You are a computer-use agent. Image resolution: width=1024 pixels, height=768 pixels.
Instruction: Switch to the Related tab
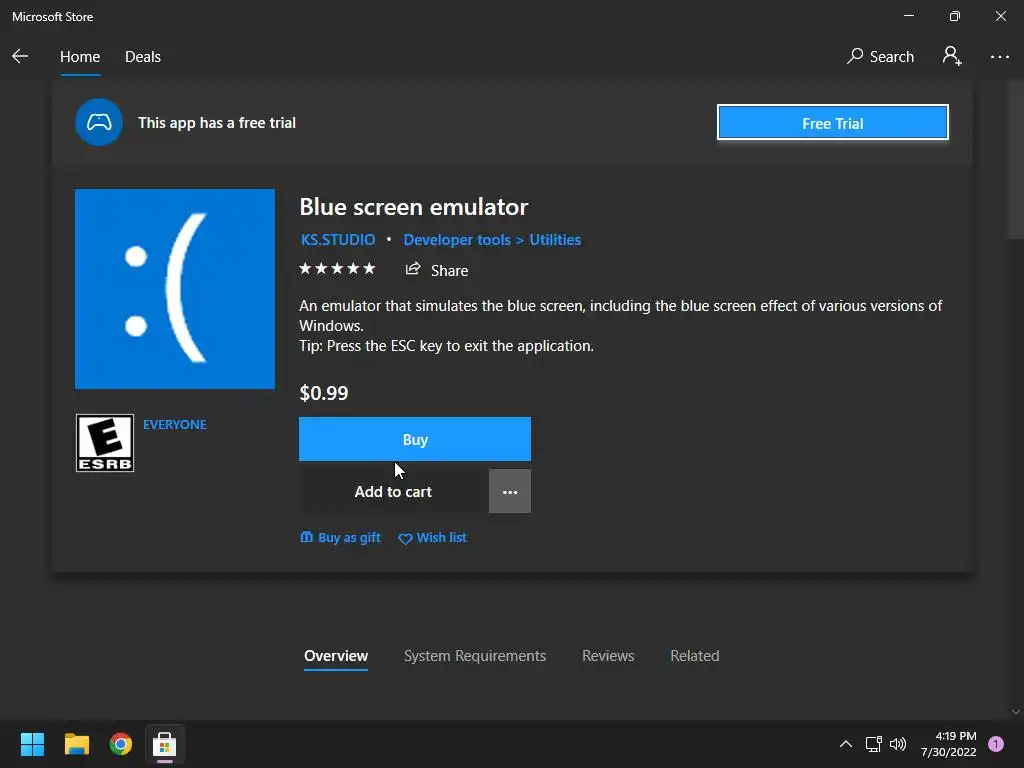694,656
